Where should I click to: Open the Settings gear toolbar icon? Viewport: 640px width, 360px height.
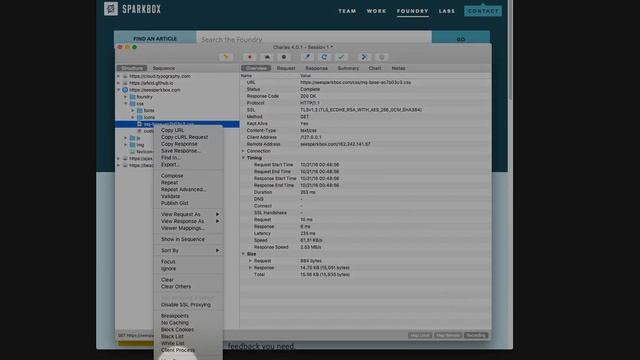[x=382, y=57]
